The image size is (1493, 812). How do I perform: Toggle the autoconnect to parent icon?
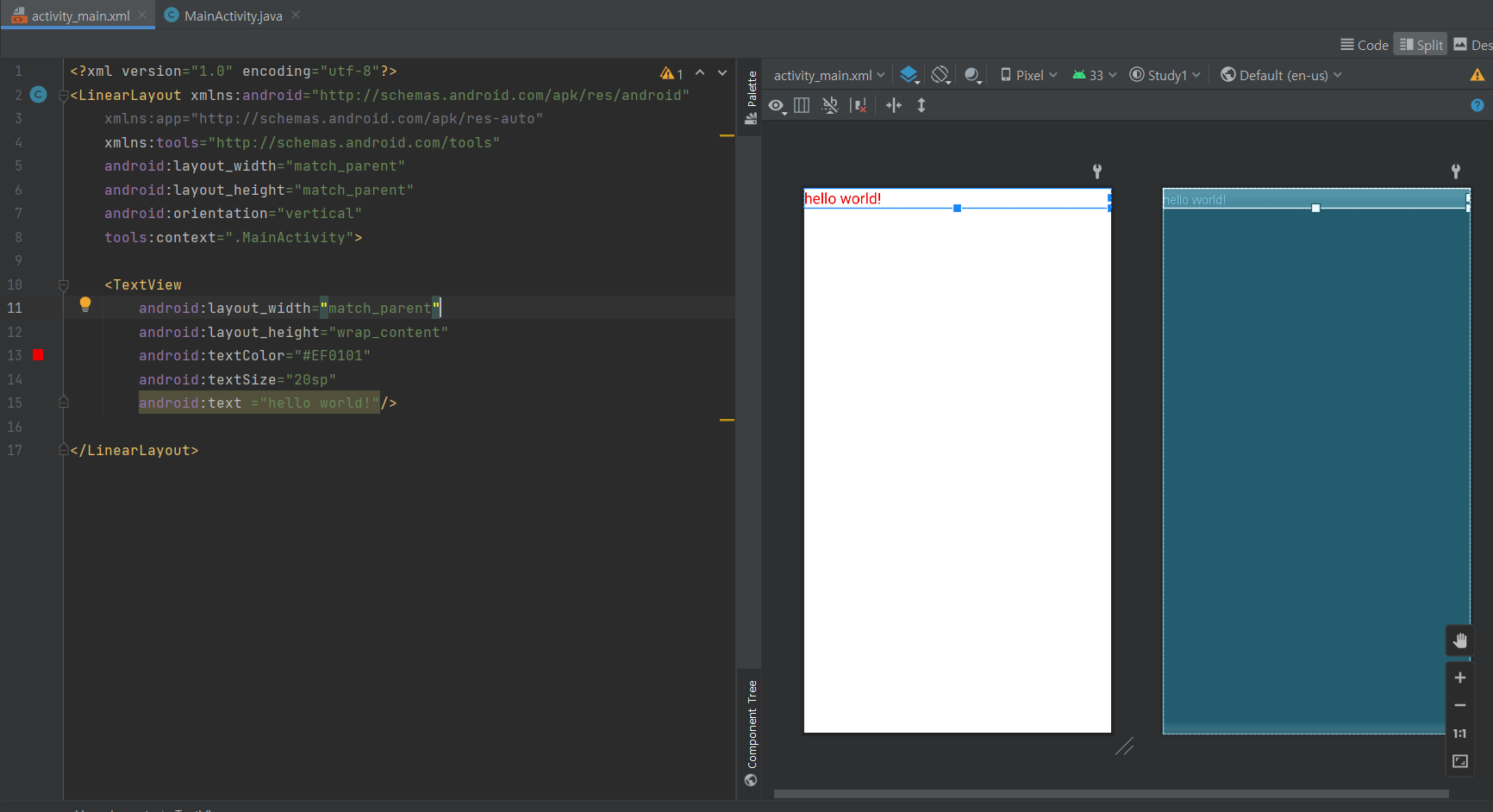830,105
